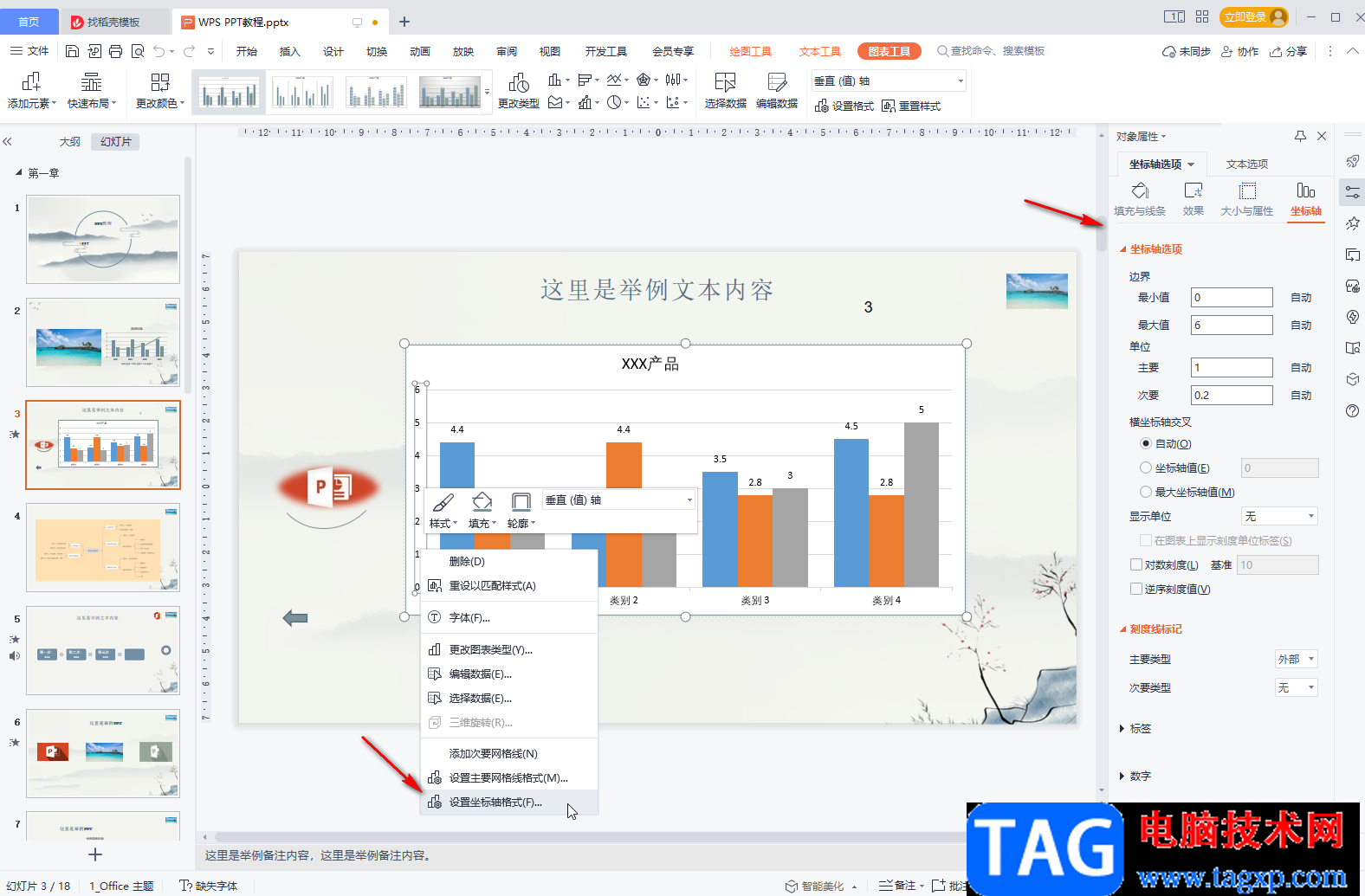Click in the 最小值 input field
Image resolution: width=1365 pixels, height=896 pixels.
[x=1232, y=297]
